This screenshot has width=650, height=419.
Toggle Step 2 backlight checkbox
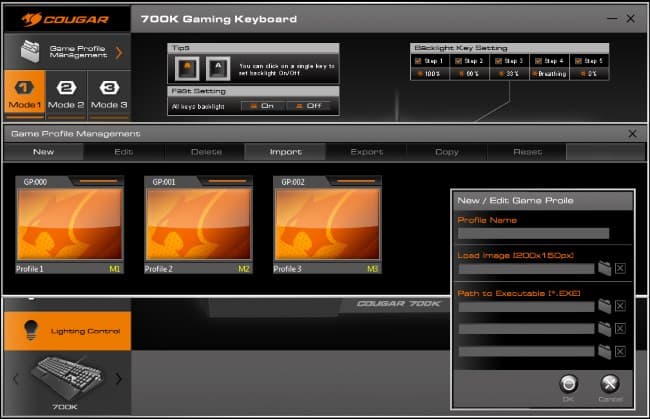pyautogui.click(x=458, y=61)
